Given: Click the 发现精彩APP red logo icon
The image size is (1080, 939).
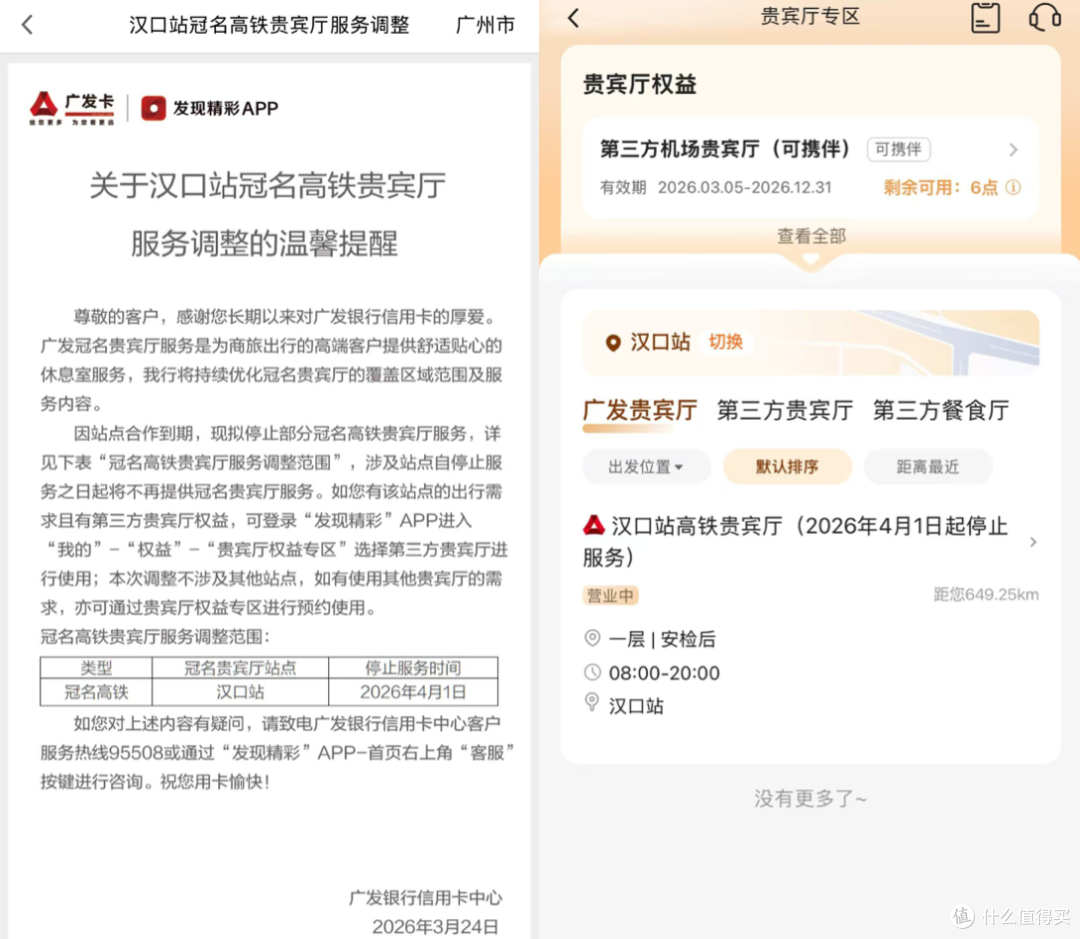Looking at the screenshot, I should click(x=154, y=108).
